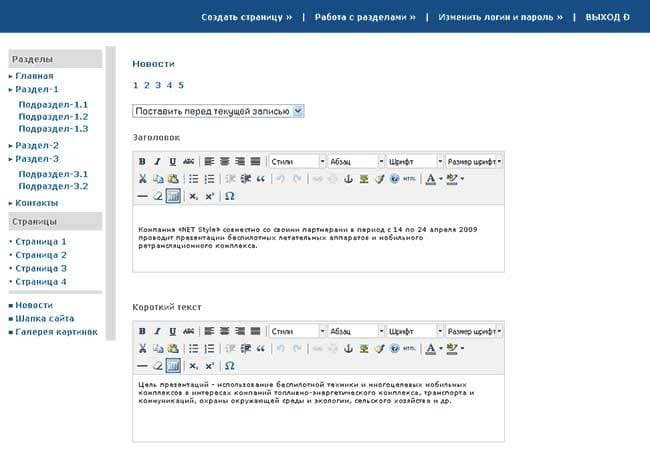The image size is (650, 452).
Task: Insert anchor in the Заголовок editor
Action: [348, 179]
